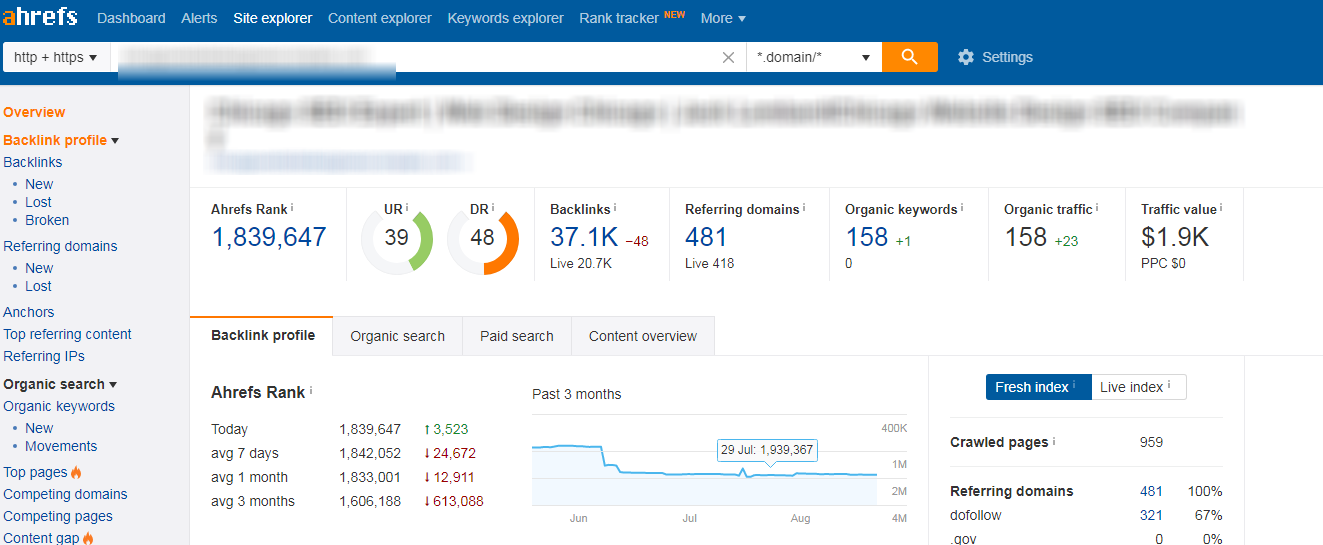Viewport: 1323px width, 545px height.
Task: Click info icon beside Crawled pages
Action: pos(1054,441)
